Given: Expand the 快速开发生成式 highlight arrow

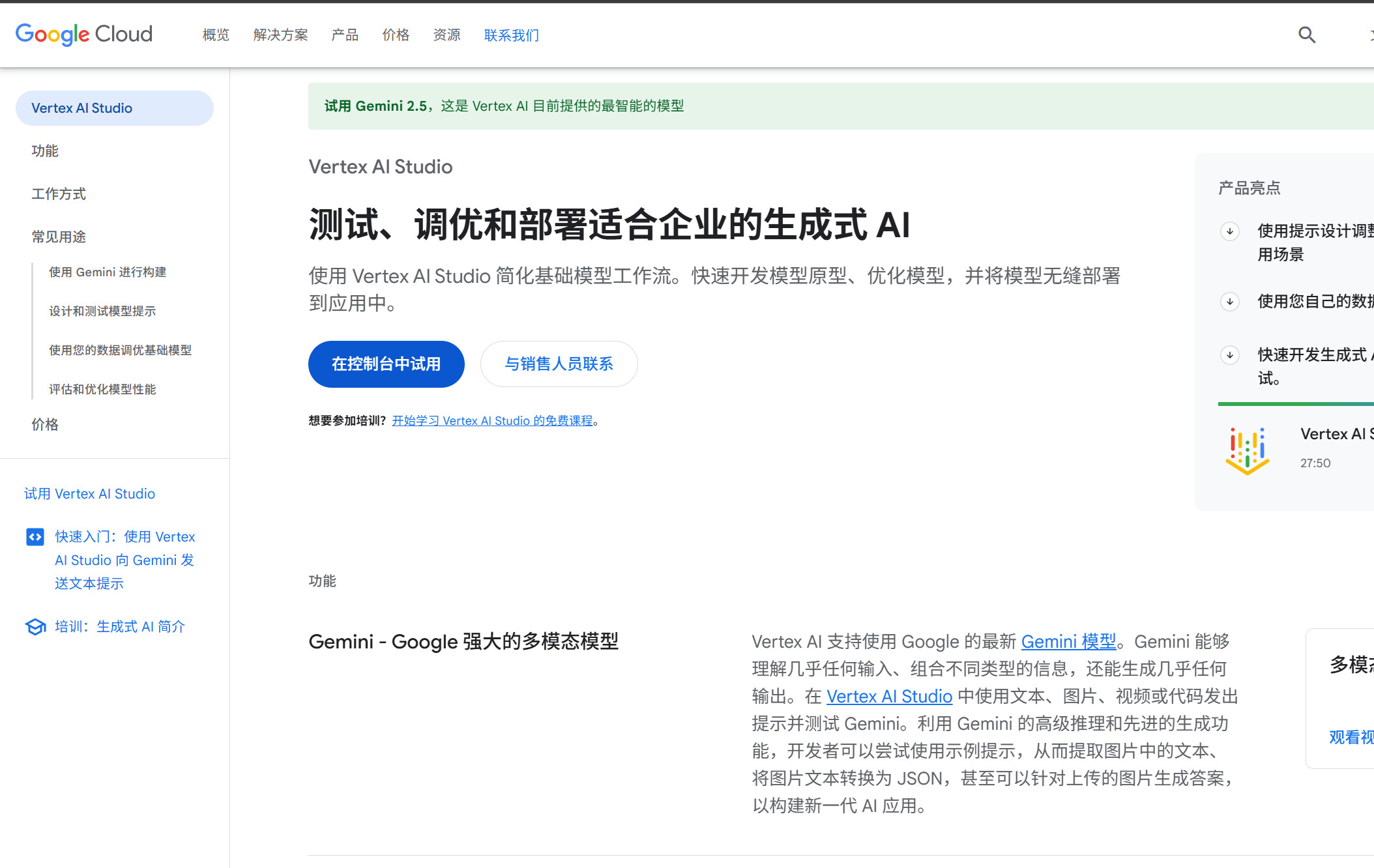Looking at the screenshot, I should pos(1230,355).
